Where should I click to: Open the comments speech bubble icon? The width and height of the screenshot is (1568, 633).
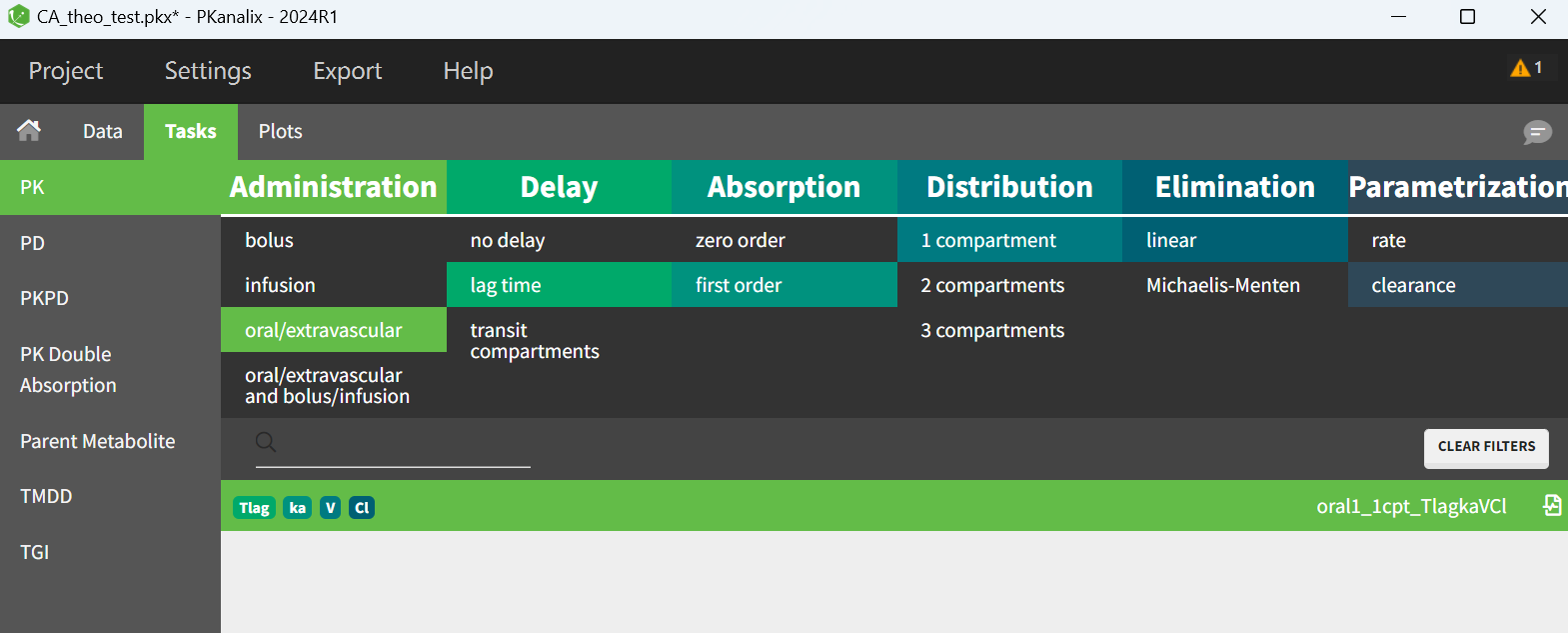pos(1537,132)
